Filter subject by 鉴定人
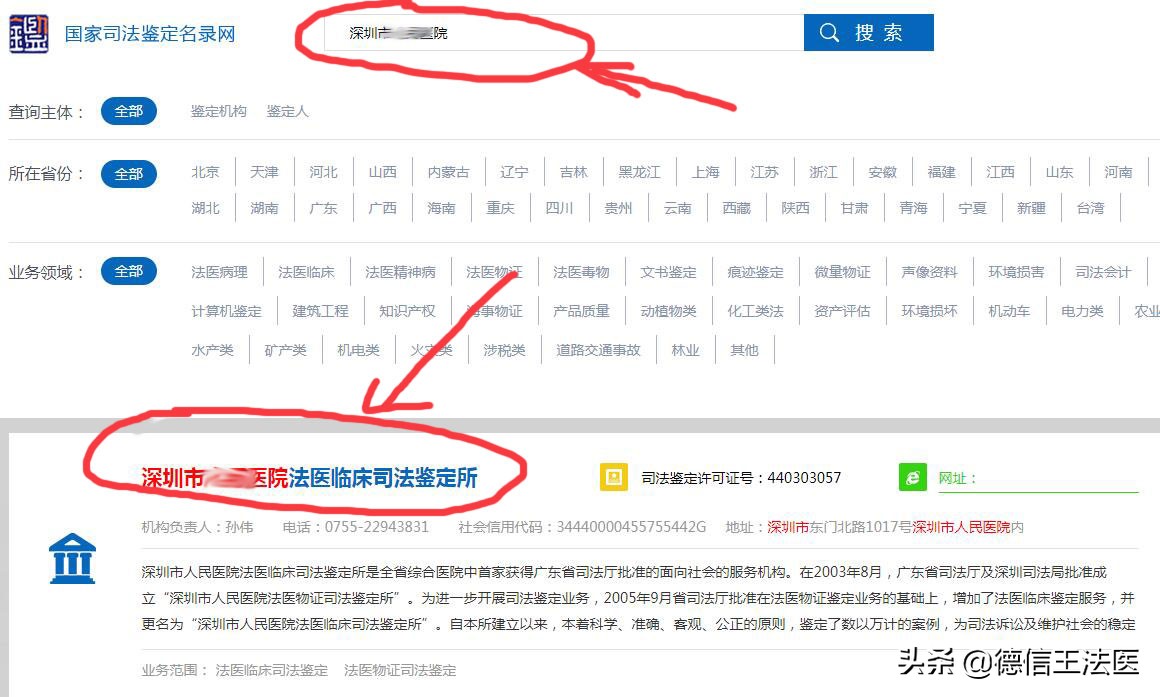 (x=287, y=111)
